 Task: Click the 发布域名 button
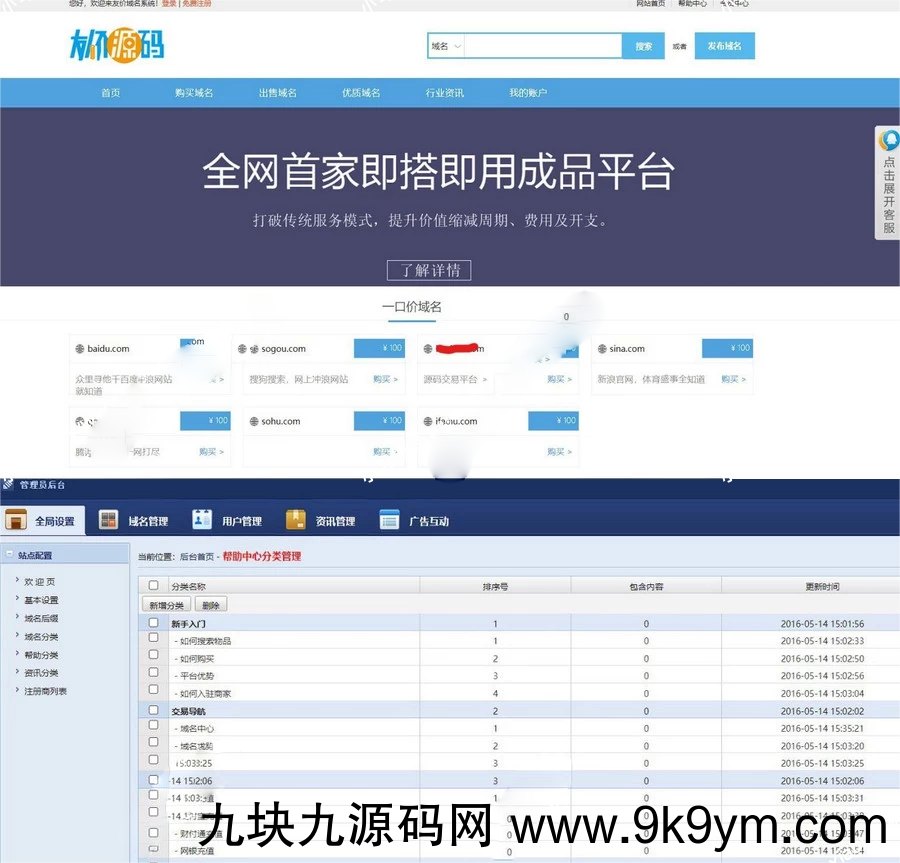(724, 46)
